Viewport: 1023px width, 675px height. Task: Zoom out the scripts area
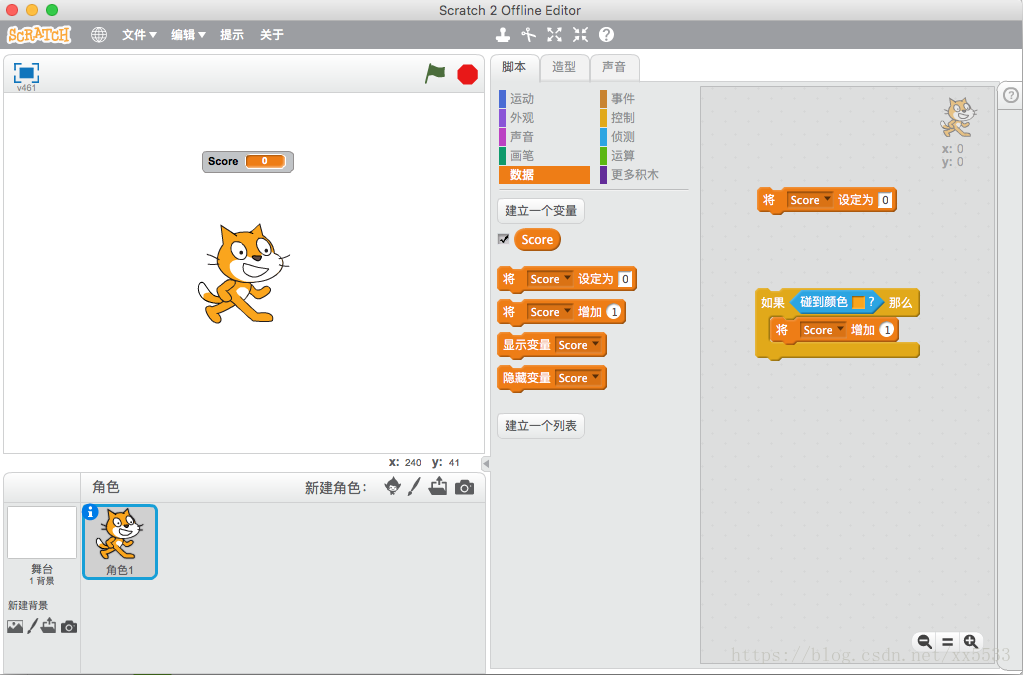(924, 642)
